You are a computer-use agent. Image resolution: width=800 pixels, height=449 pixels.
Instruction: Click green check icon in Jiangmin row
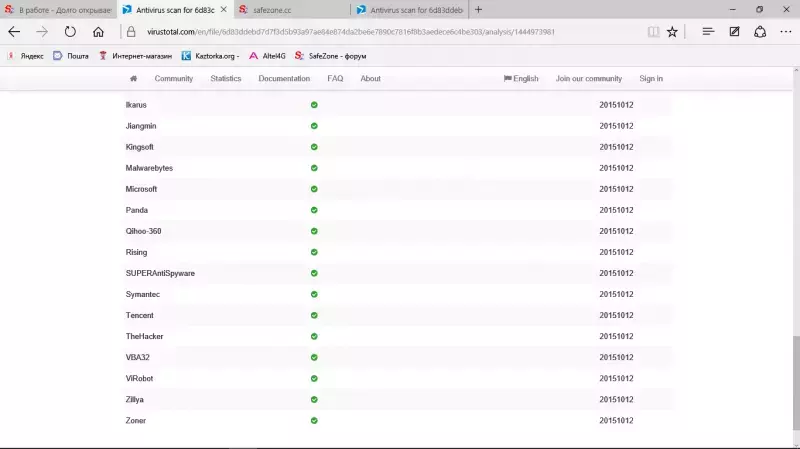coord(314,126)
